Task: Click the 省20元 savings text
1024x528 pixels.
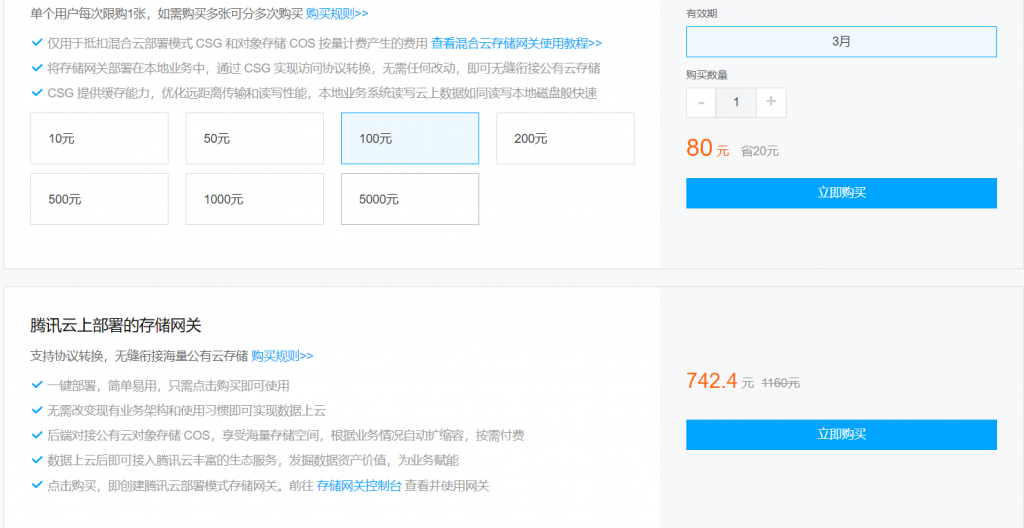Action: [760, 151]
